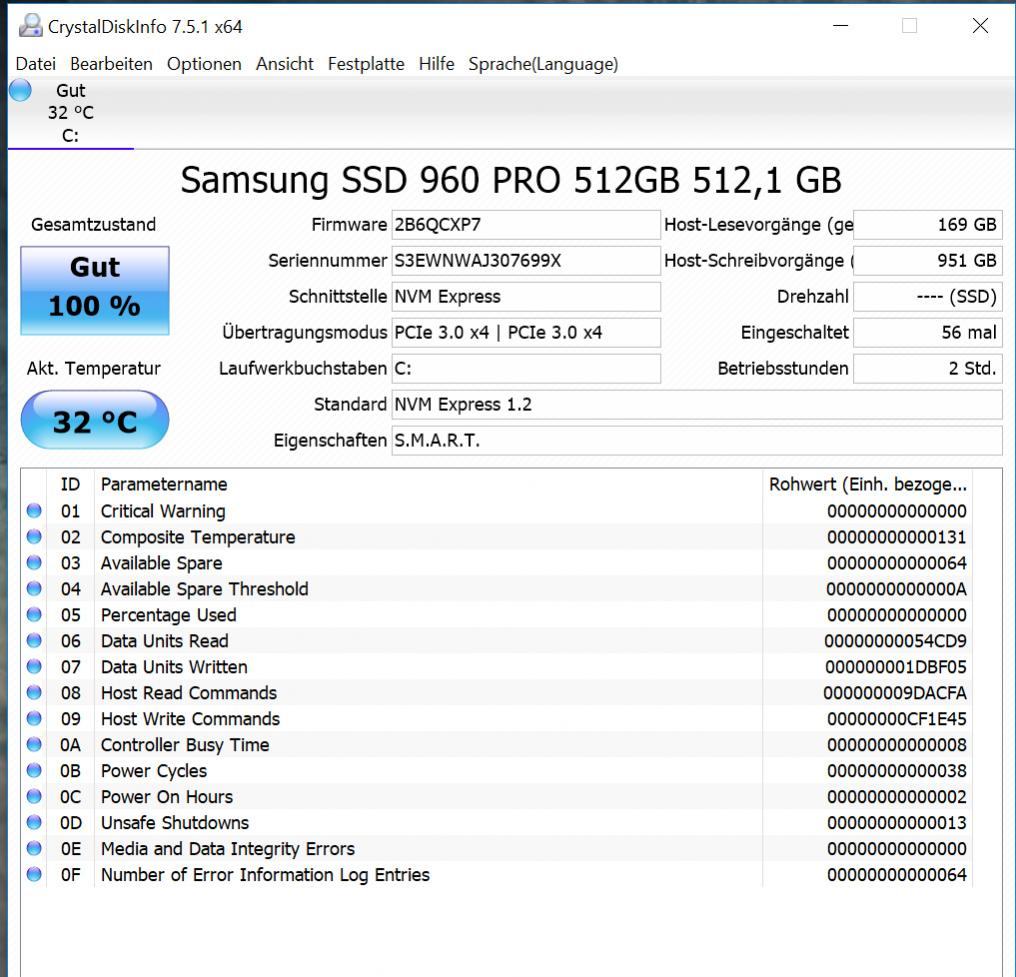
Task: Click the Rohwert column header
Action: (x=868, y=484)
